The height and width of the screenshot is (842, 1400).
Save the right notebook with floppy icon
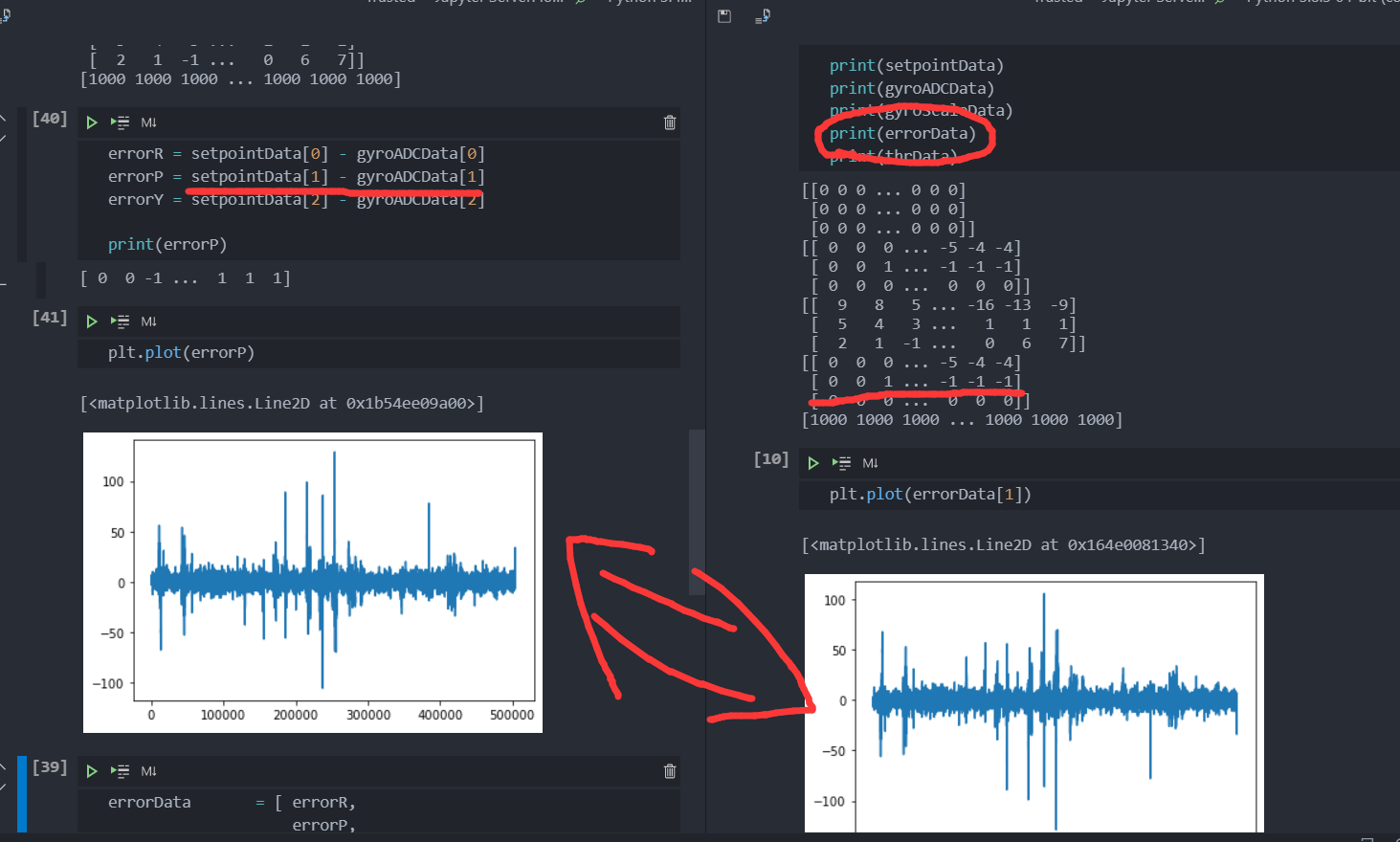pyautogui.click(x=724, y=16)
